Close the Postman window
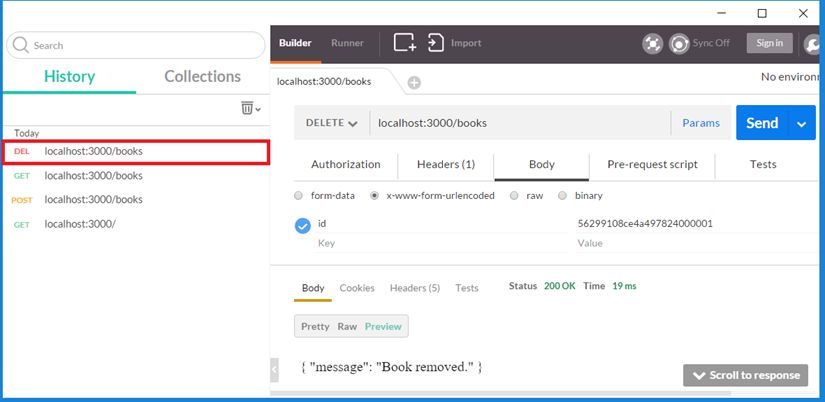 [803, 14]
